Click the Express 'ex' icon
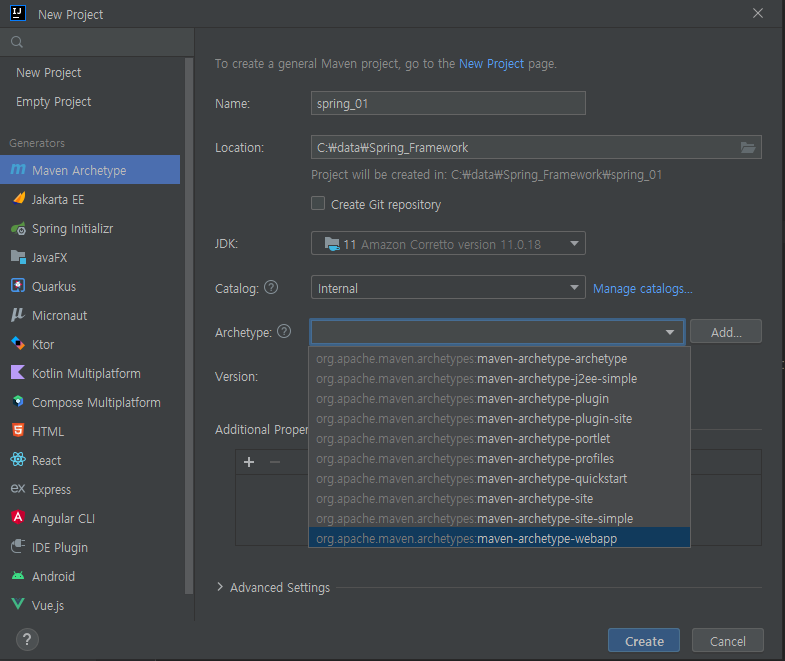This screenshot has height=661, width=785. pos(18,488)
